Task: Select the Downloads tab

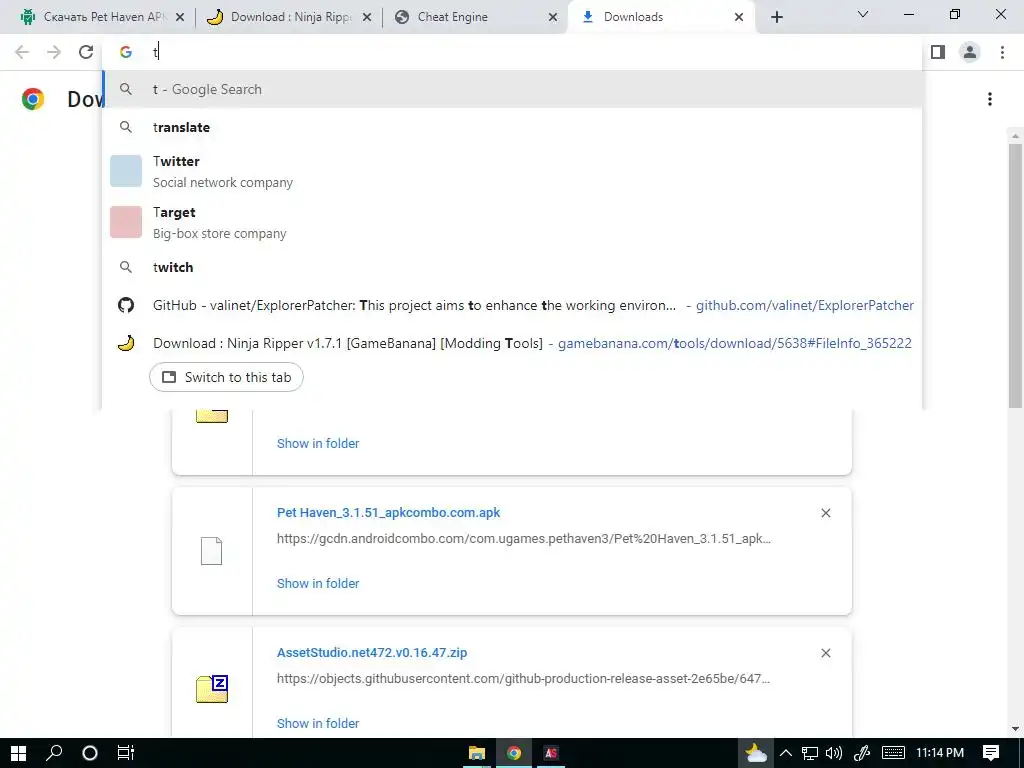Action: (x=660, y=17)
